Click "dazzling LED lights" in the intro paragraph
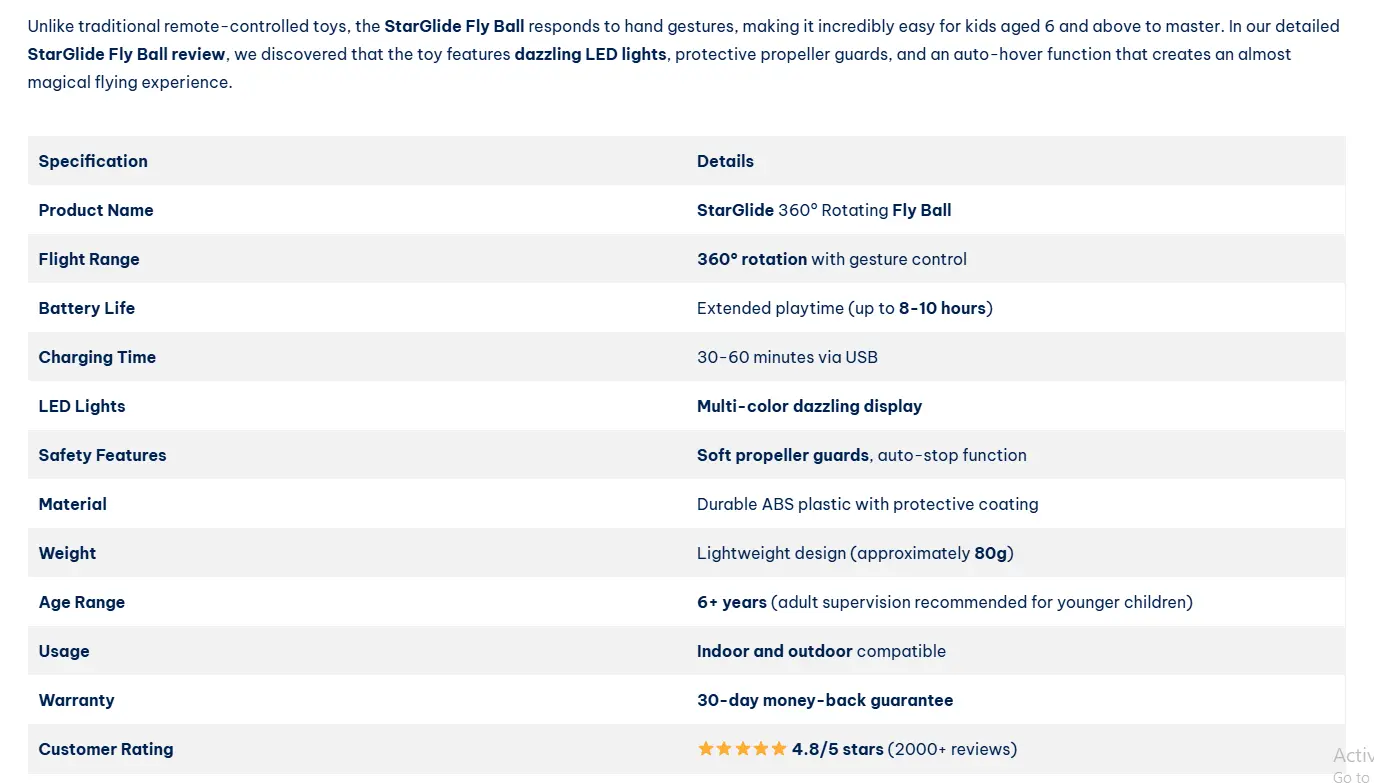1374x783 pixels. click(x=590, y=54)
